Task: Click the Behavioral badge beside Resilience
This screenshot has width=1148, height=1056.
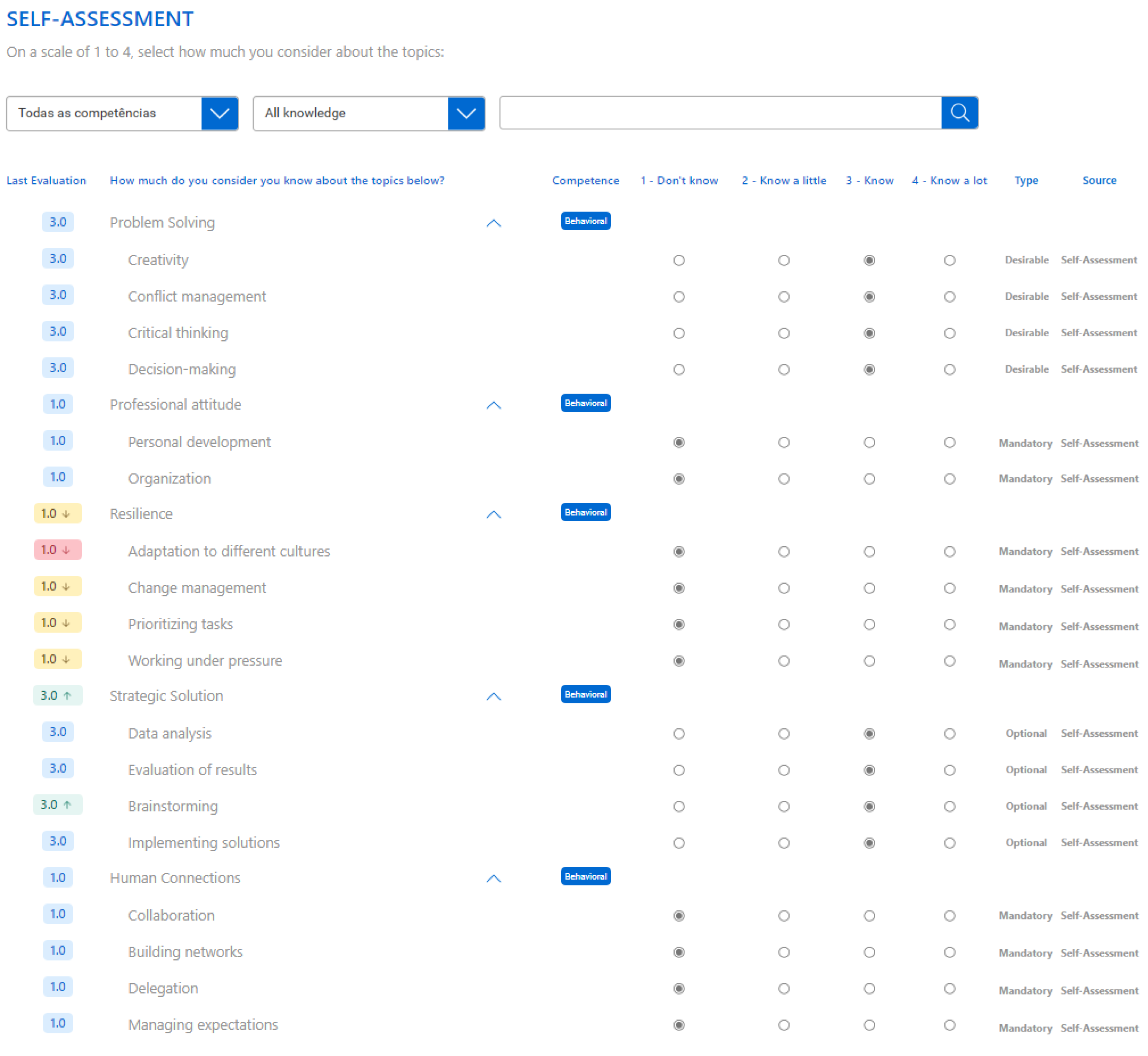Action: pyautogui.click(x=585, y=512)
